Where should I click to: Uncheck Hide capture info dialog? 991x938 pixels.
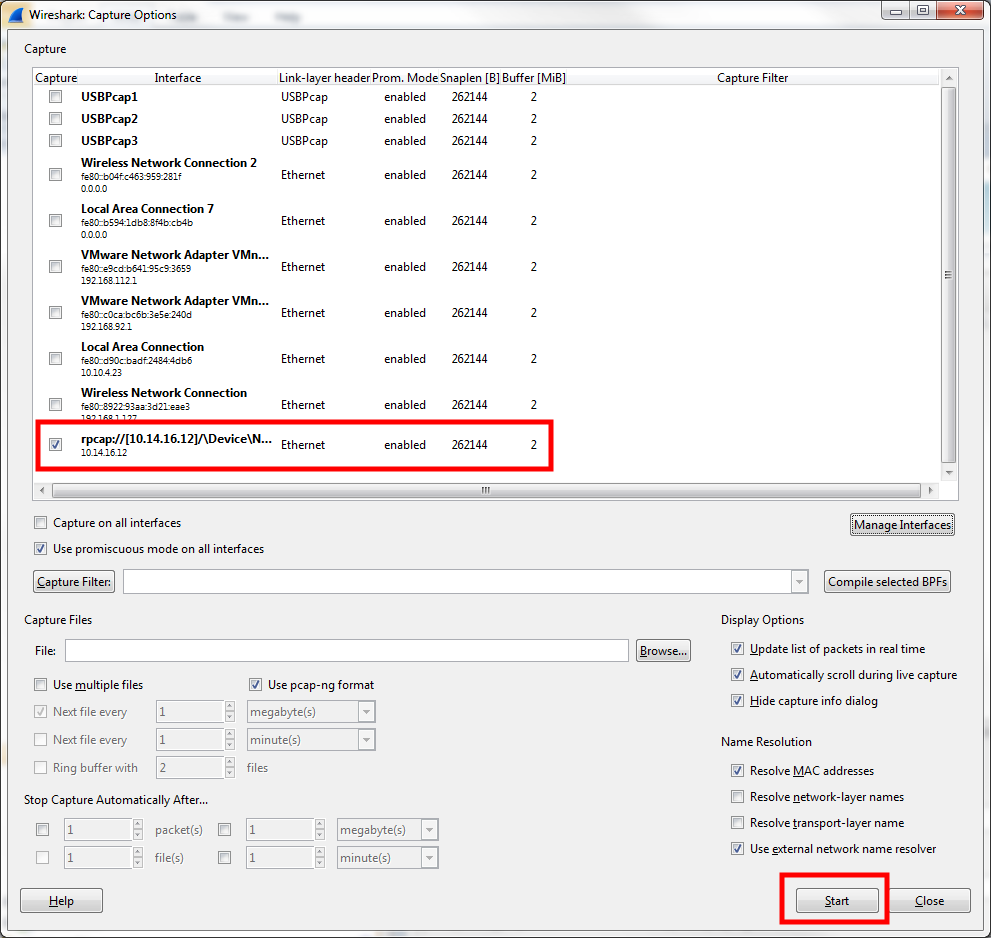737,700
